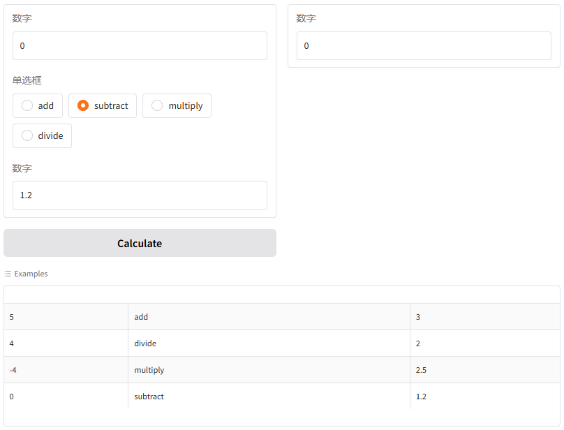564x430 pixels.
Task: Click the example cell showing 1.2
Action: (x=485, y=396)
